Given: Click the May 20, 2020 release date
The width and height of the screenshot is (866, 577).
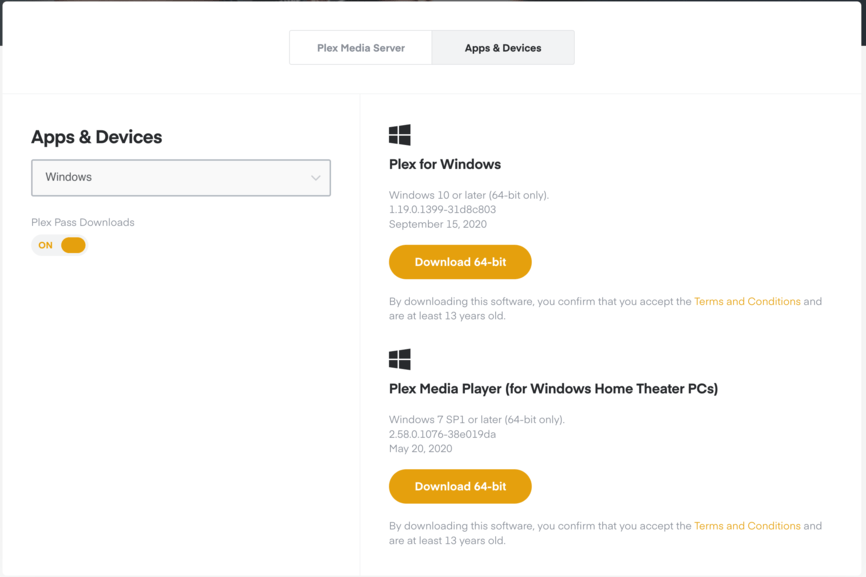Looking at the screenshot, I should pyautogui.click(x=420, y=449).
